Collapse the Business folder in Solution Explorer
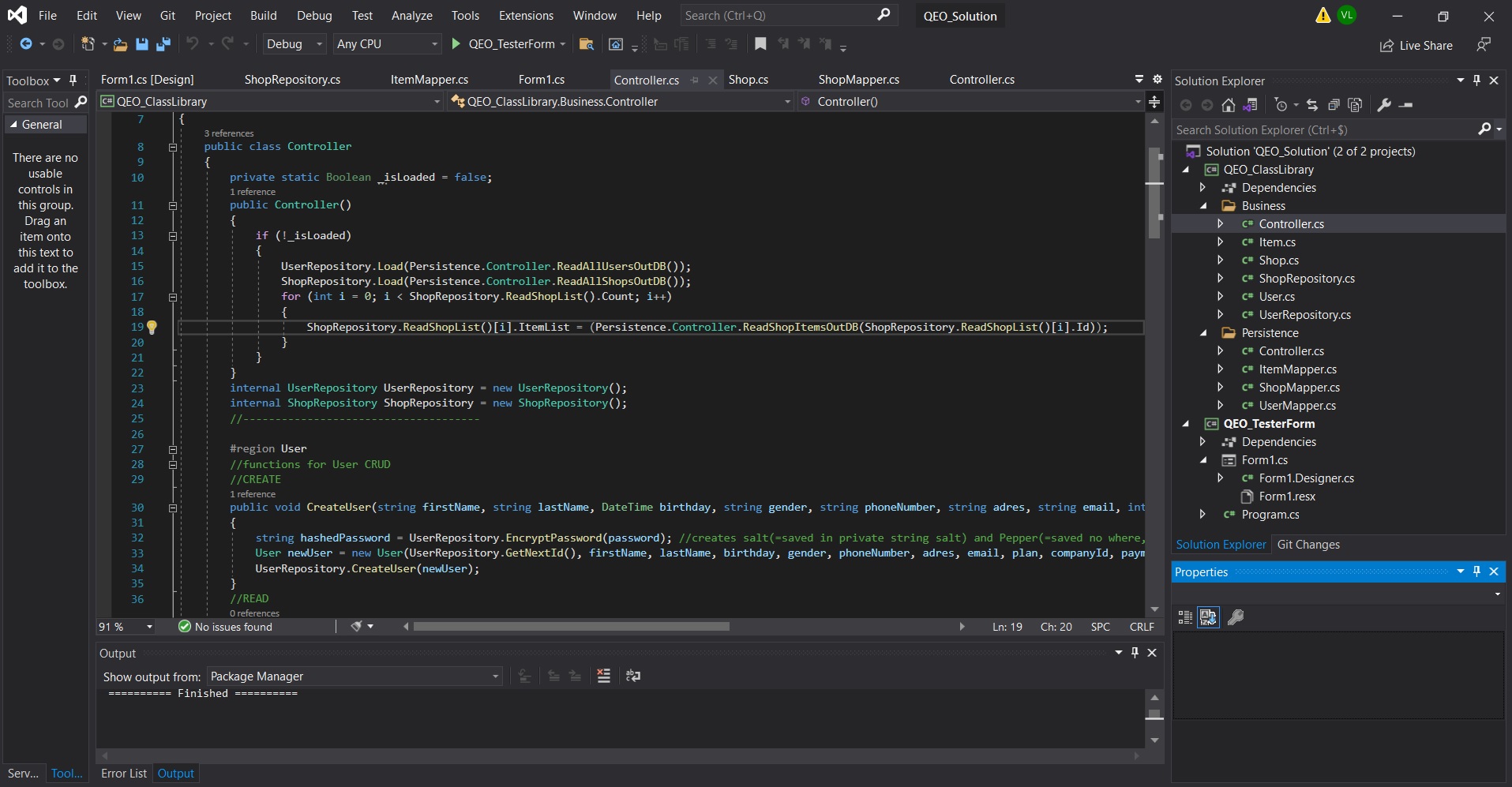1512x787 pixels. (x=1203, y=206)
